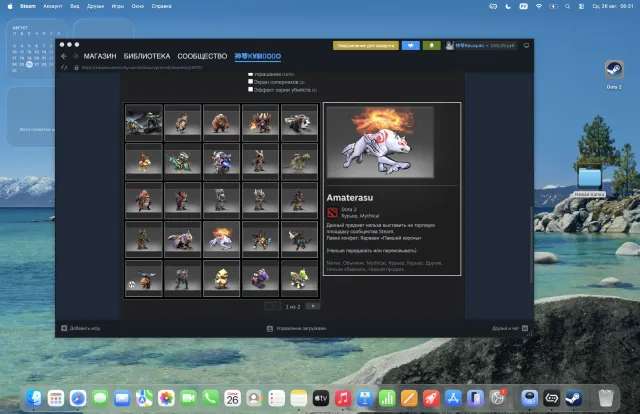Open Photos app from the dock
The image size is (640, 414).
coord(166,398)
